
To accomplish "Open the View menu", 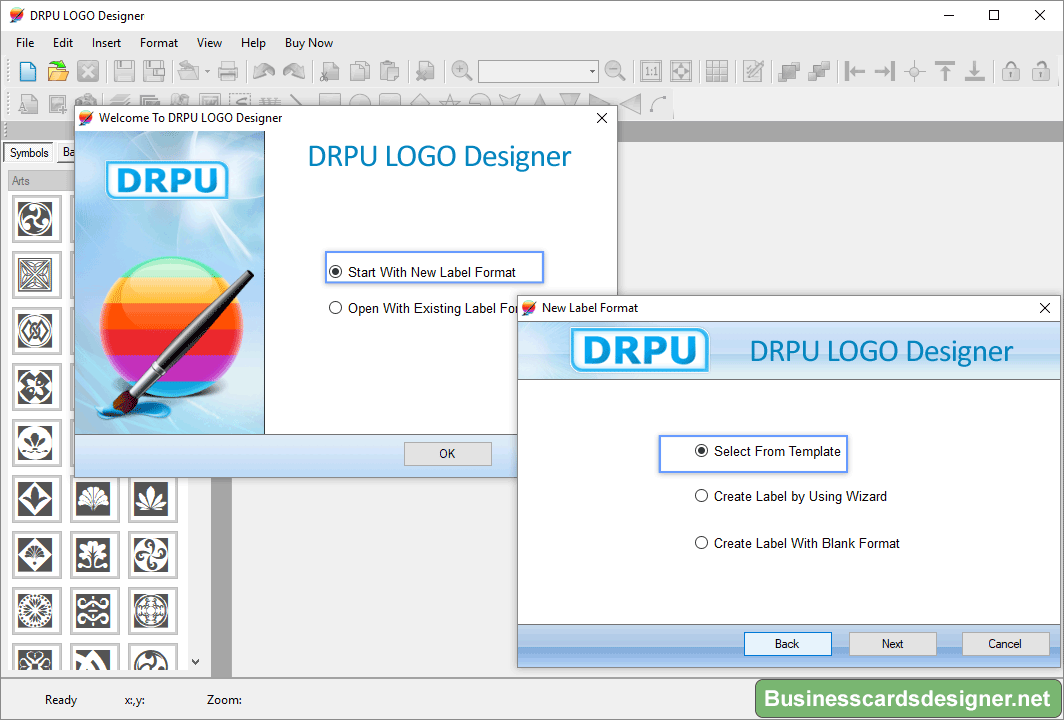I will pos(209,43).
